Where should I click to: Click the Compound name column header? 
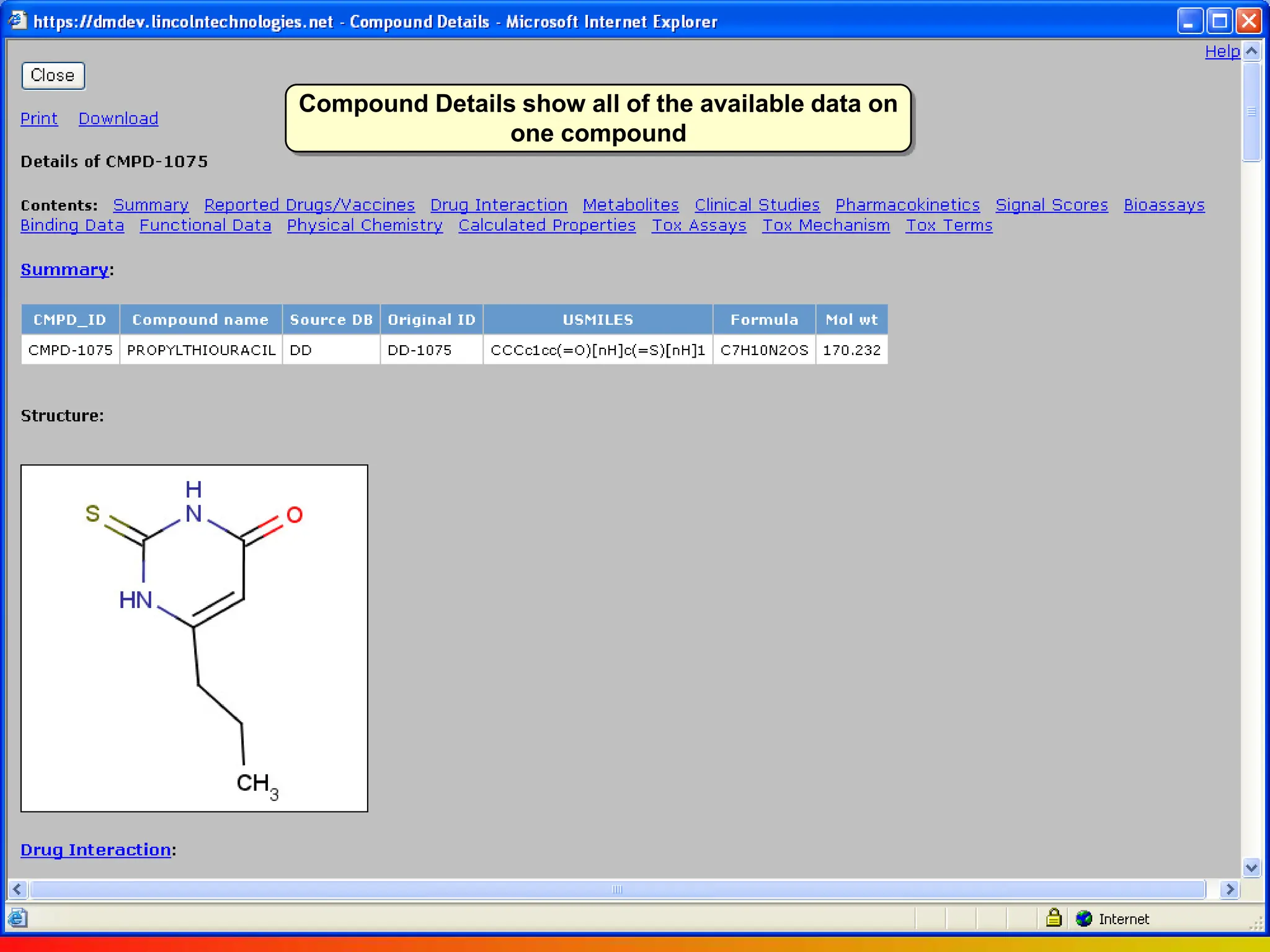201,320
